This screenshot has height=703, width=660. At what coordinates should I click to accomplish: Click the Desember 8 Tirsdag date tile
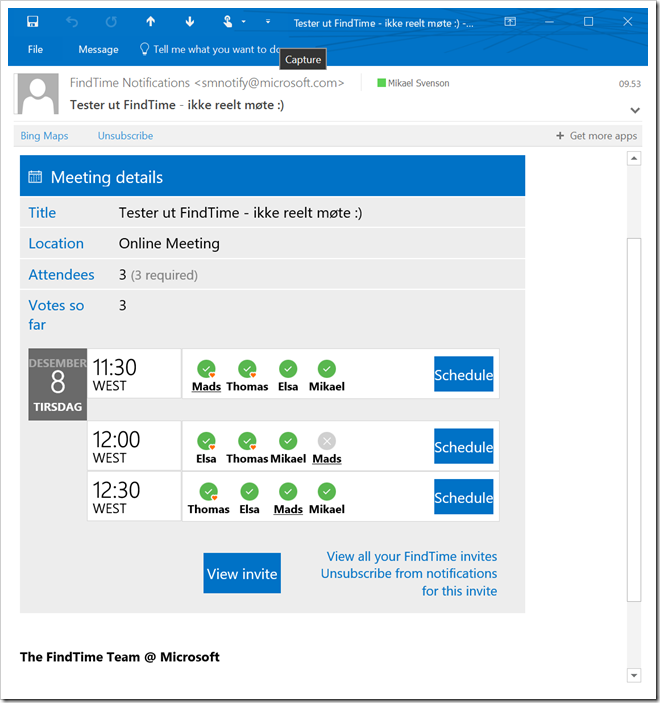[x=57, y=384]
